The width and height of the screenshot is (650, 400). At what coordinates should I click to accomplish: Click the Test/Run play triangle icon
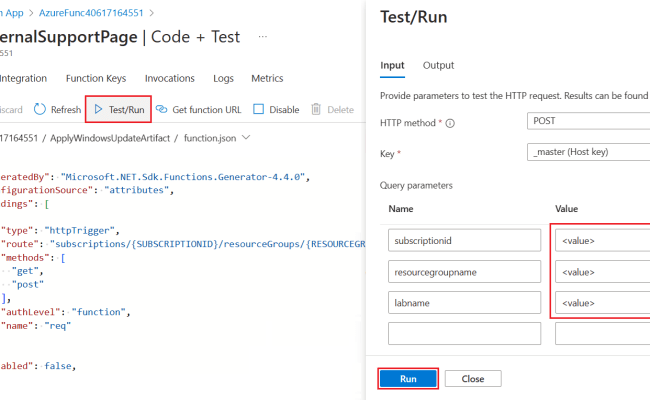(98, 109)
